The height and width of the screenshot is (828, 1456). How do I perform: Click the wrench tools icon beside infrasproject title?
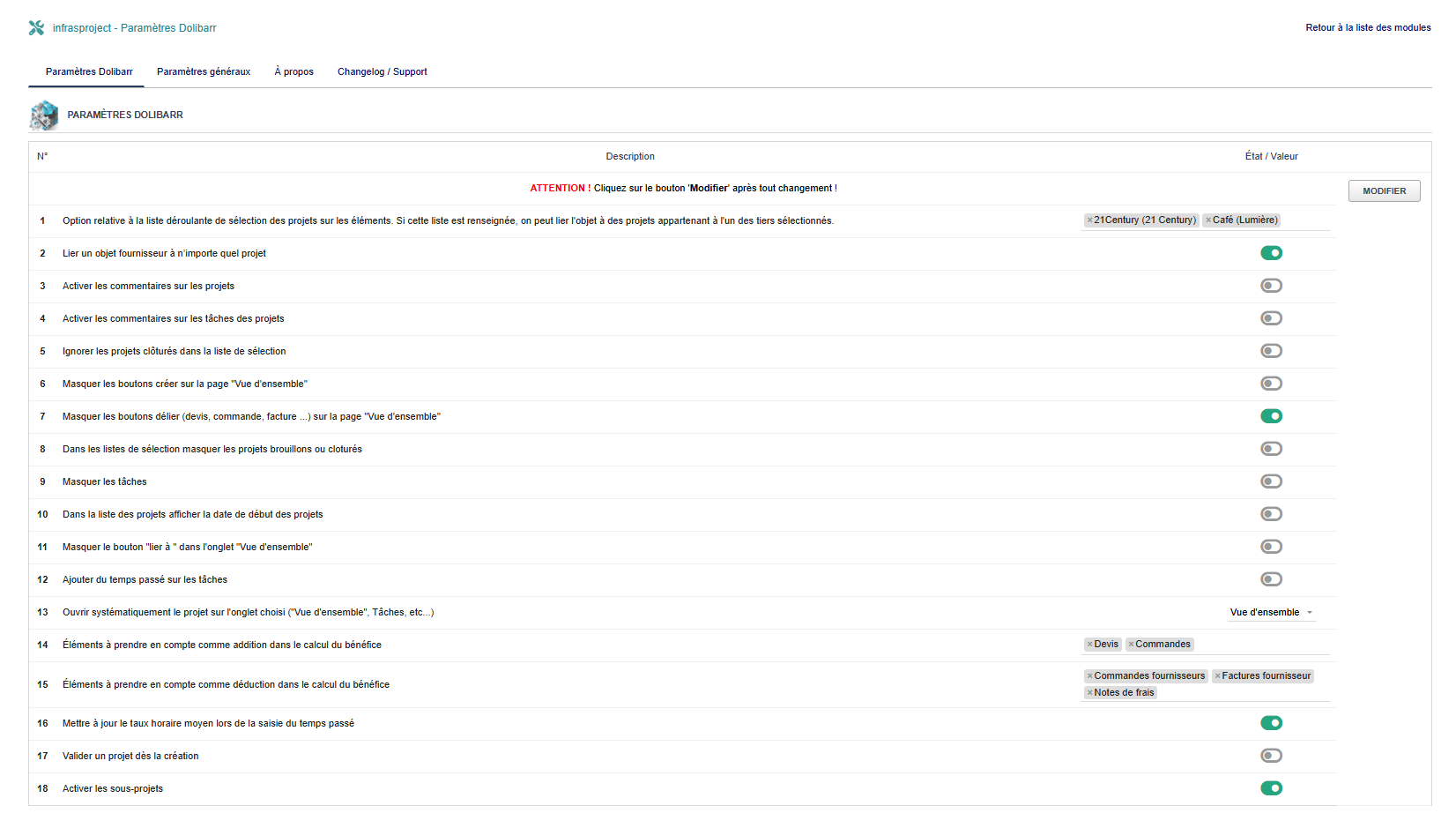click(x=36, y=28)
